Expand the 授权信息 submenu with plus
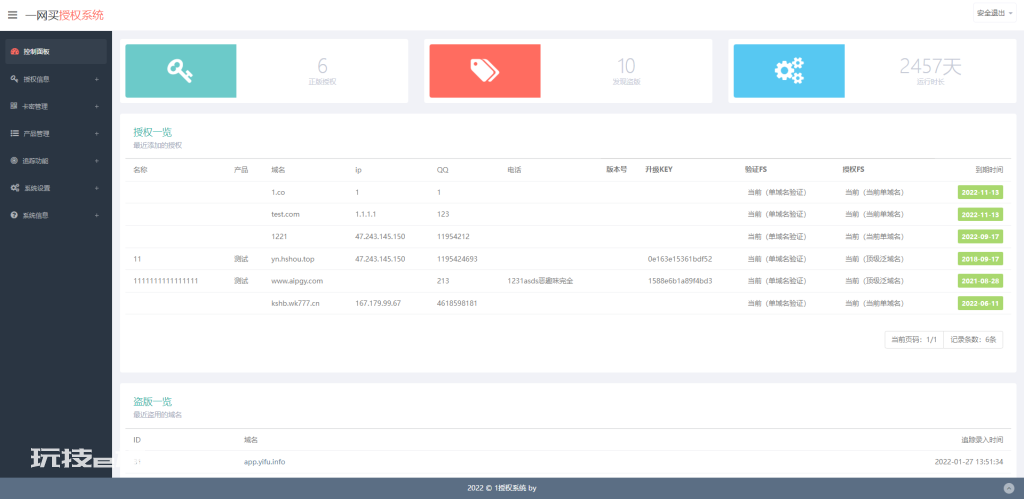1024x499 pixels. (x=97, y=79)
